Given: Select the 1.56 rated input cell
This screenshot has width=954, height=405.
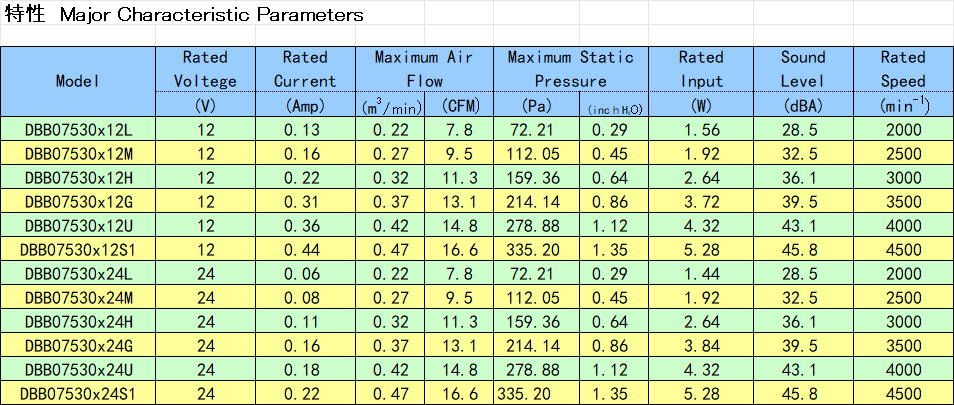Looking at the screenshot, I should tap(701, 129).
